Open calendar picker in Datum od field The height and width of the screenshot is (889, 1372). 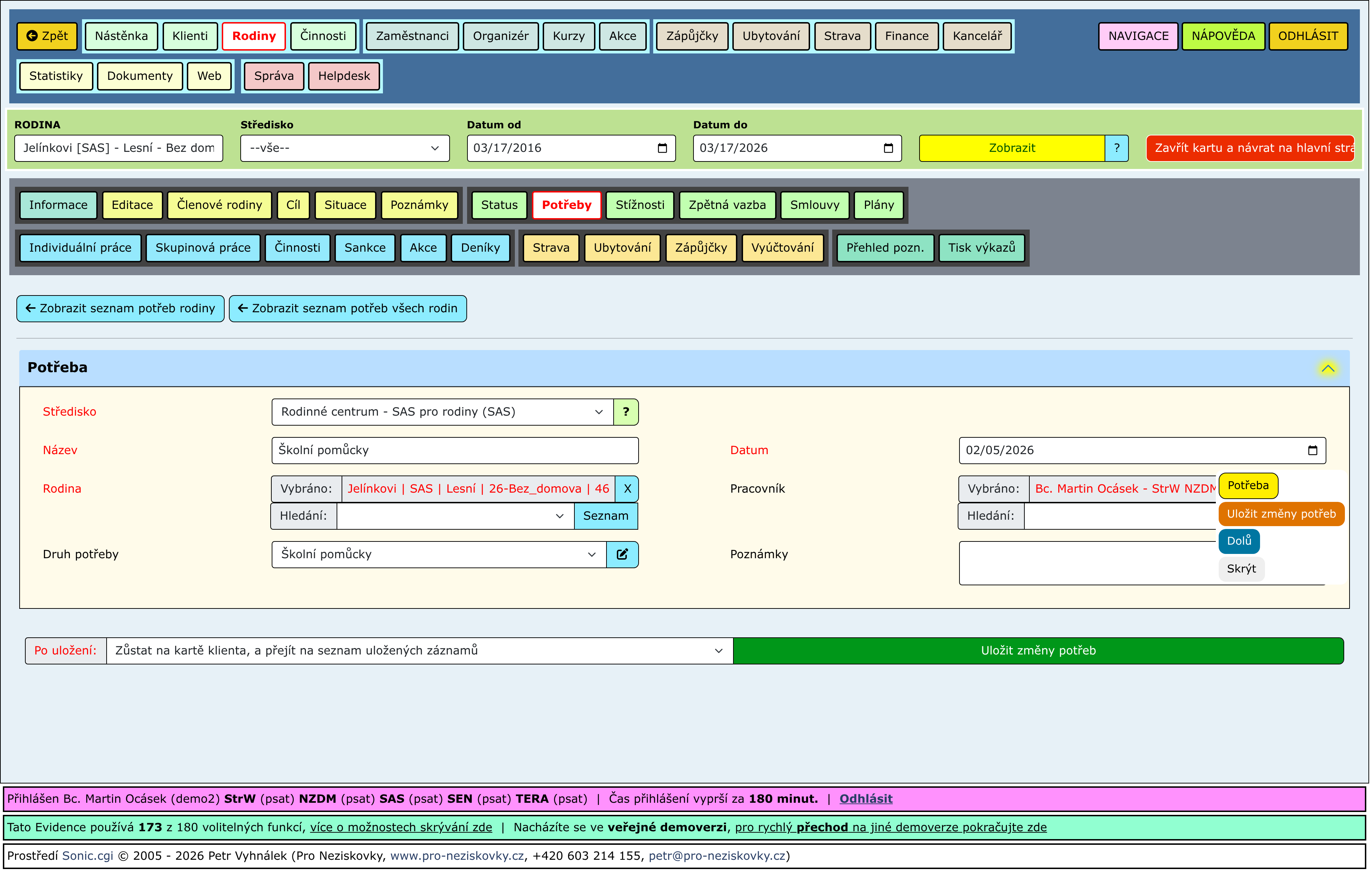(x=664, y=149)
